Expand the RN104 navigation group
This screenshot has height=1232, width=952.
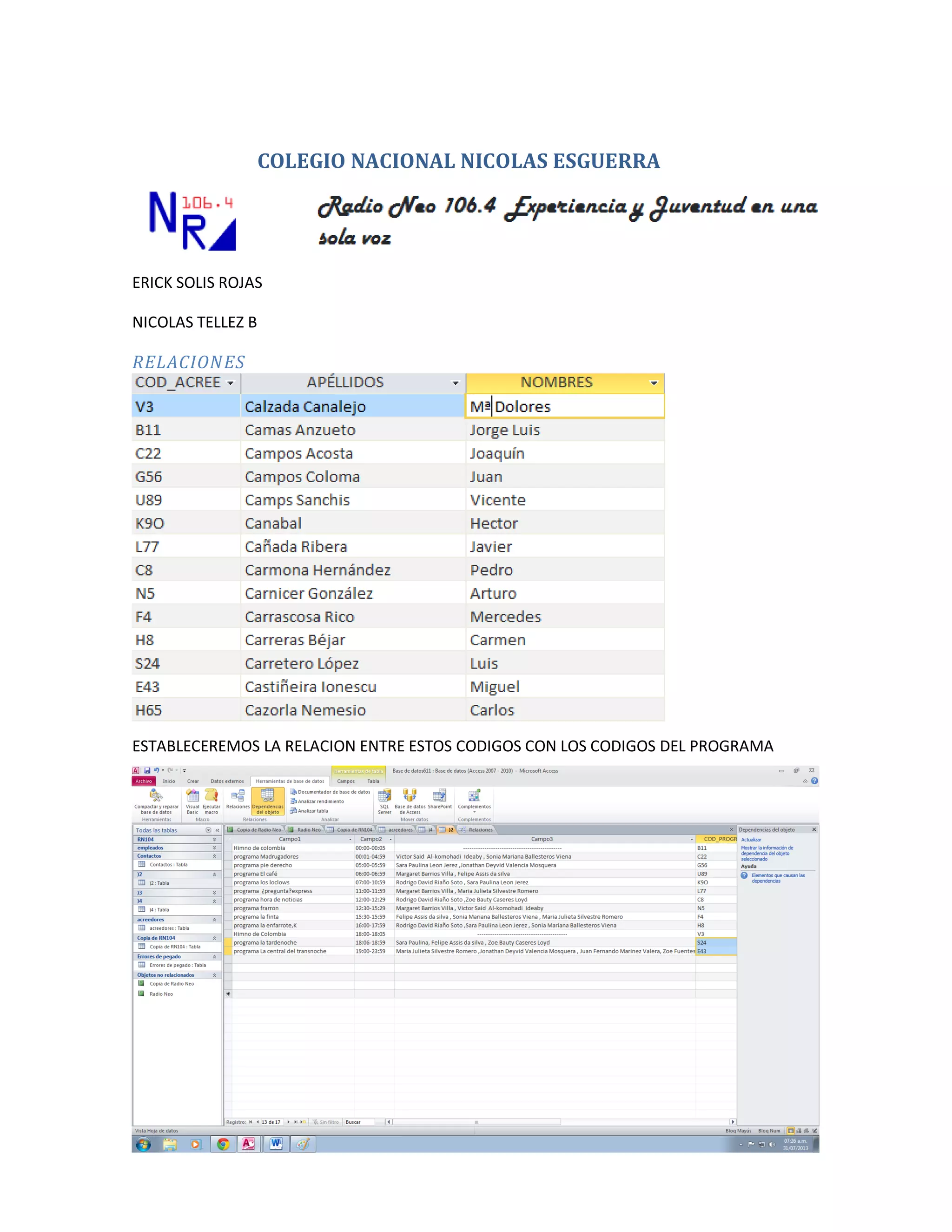click(x=214, y=839)
